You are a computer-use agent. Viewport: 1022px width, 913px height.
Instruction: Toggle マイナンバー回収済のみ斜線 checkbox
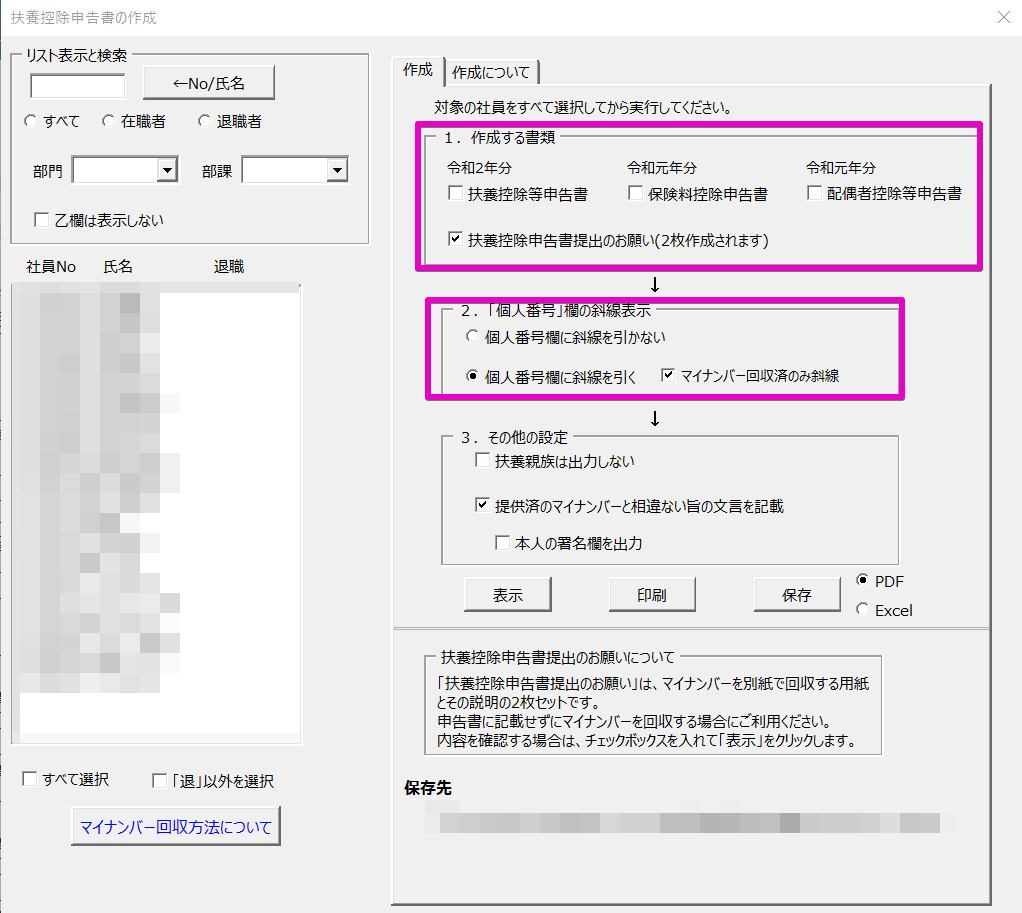[x=668, y=376]
